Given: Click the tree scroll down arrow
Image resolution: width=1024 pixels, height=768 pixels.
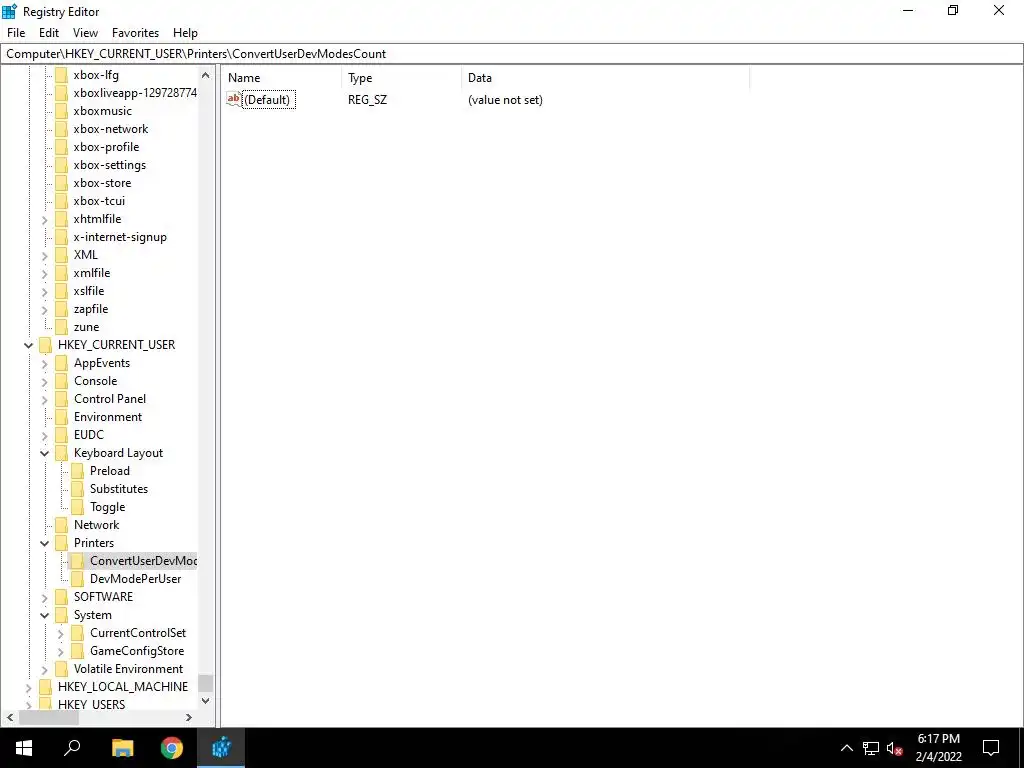Looking at the screenshot, I should [x=206, y=701].
